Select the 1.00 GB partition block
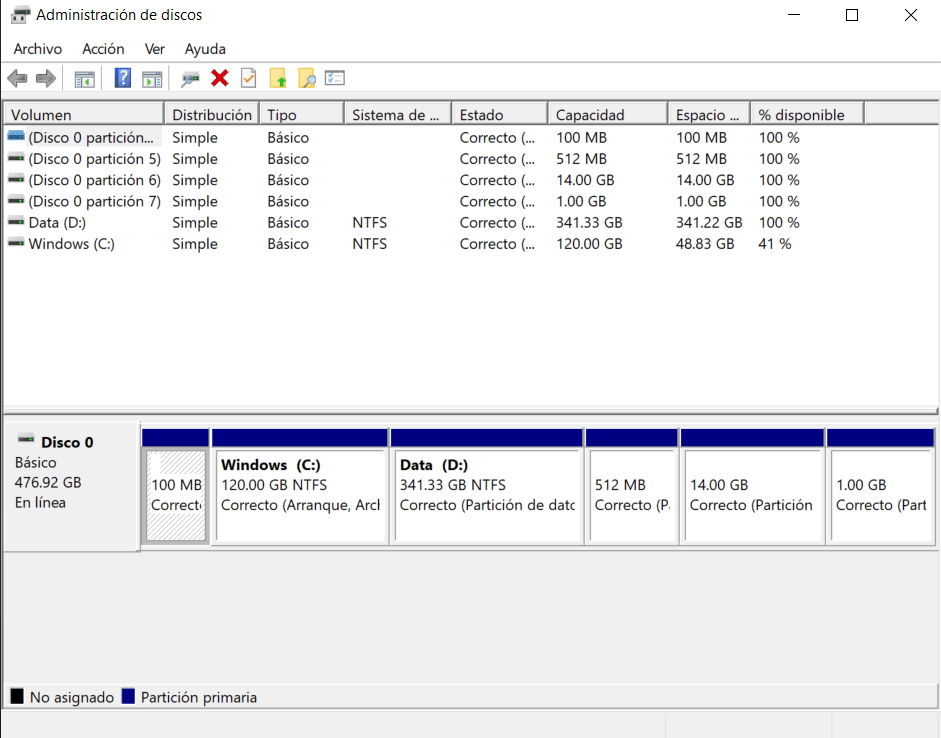This screenshot has width=941, height=738. click(881, 496)
